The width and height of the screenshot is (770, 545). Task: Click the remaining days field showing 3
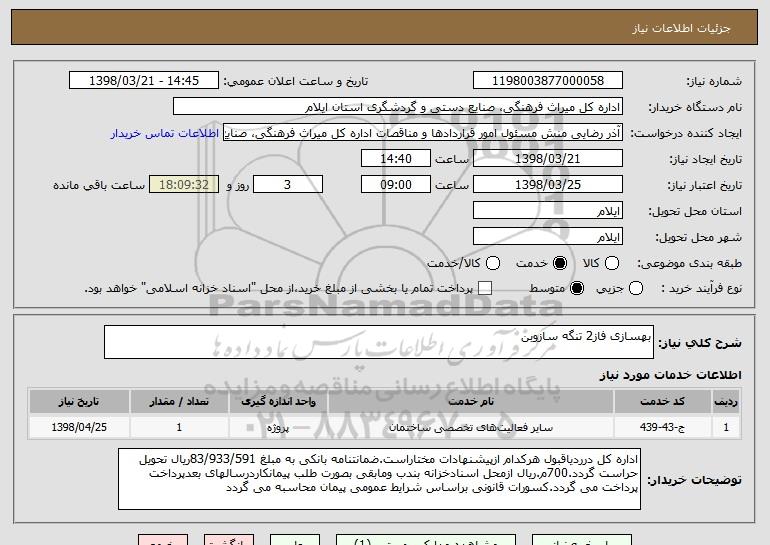coord(288,185)
